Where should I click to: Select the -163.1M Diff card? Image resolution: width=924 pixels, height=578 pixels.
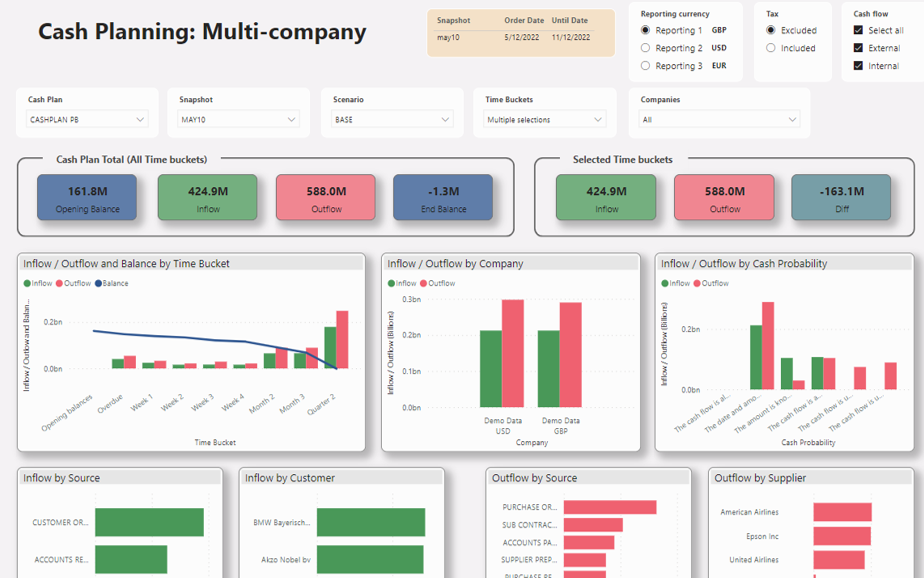(x=841, y=197)
